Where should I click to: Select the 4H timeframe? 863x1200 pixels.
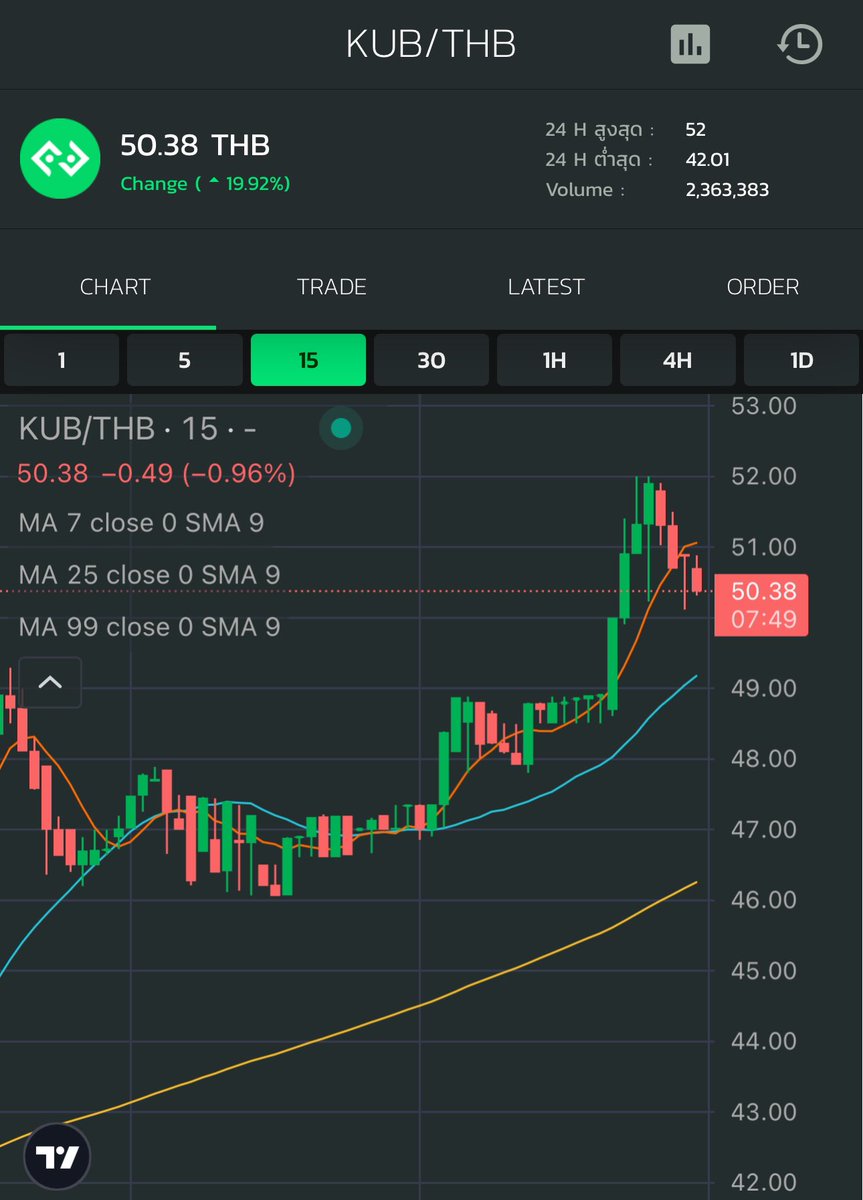click(x=678, y=360)
